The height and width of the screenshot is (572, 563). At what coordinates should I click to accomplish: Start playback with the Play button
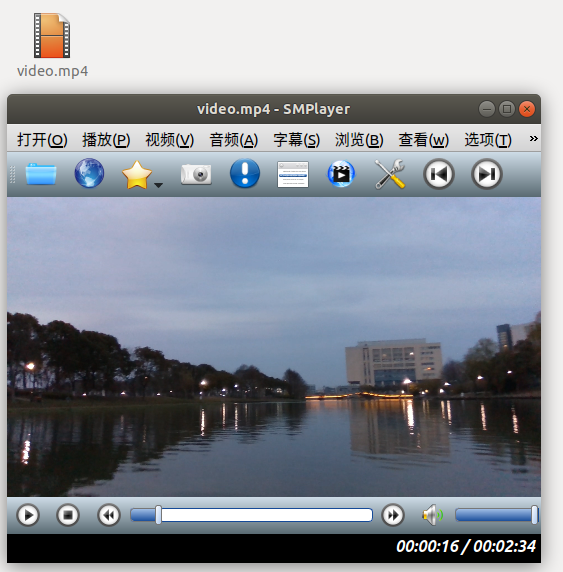28,515
